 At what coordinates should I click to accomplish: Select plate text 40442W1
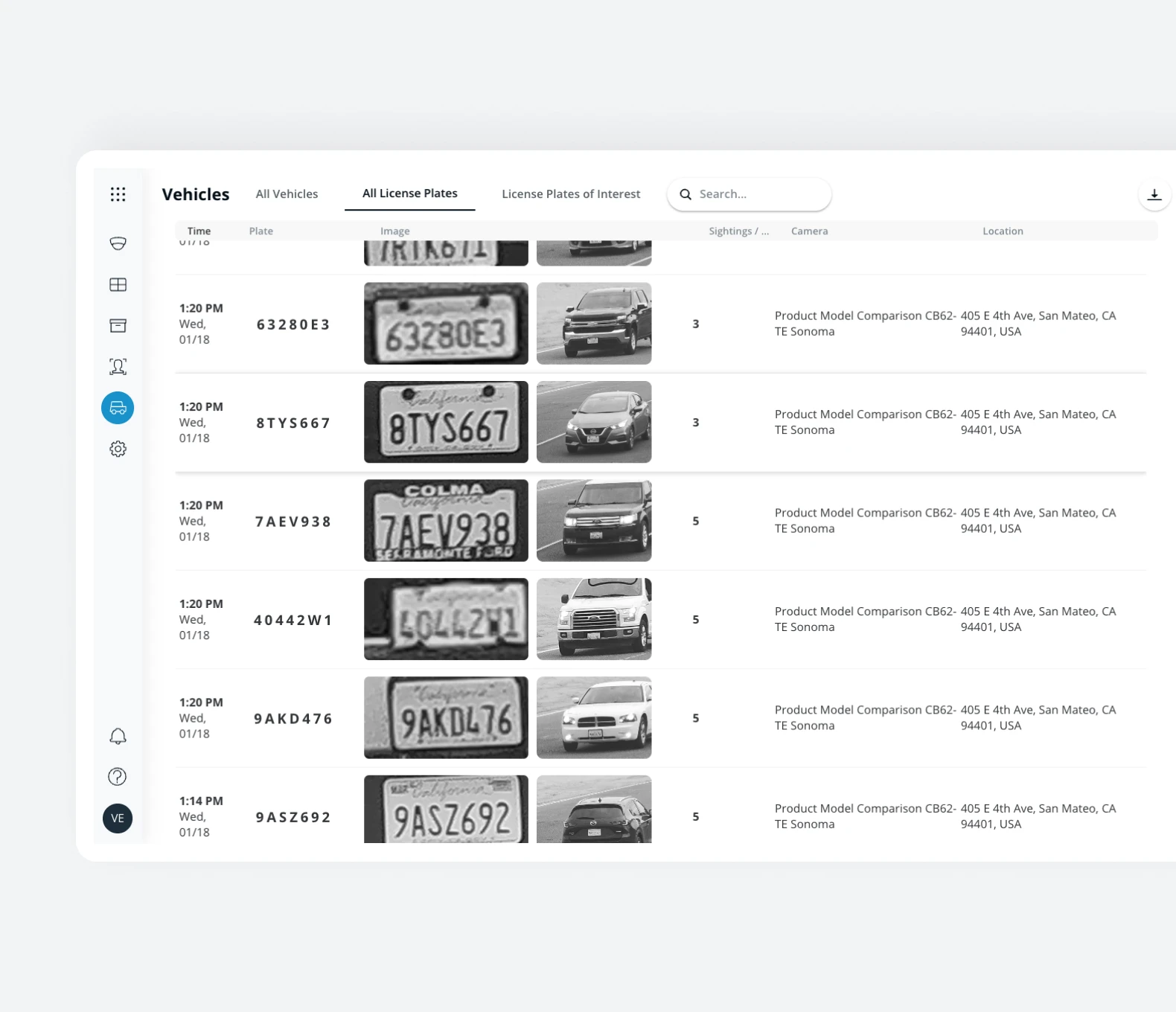[293, 620]
